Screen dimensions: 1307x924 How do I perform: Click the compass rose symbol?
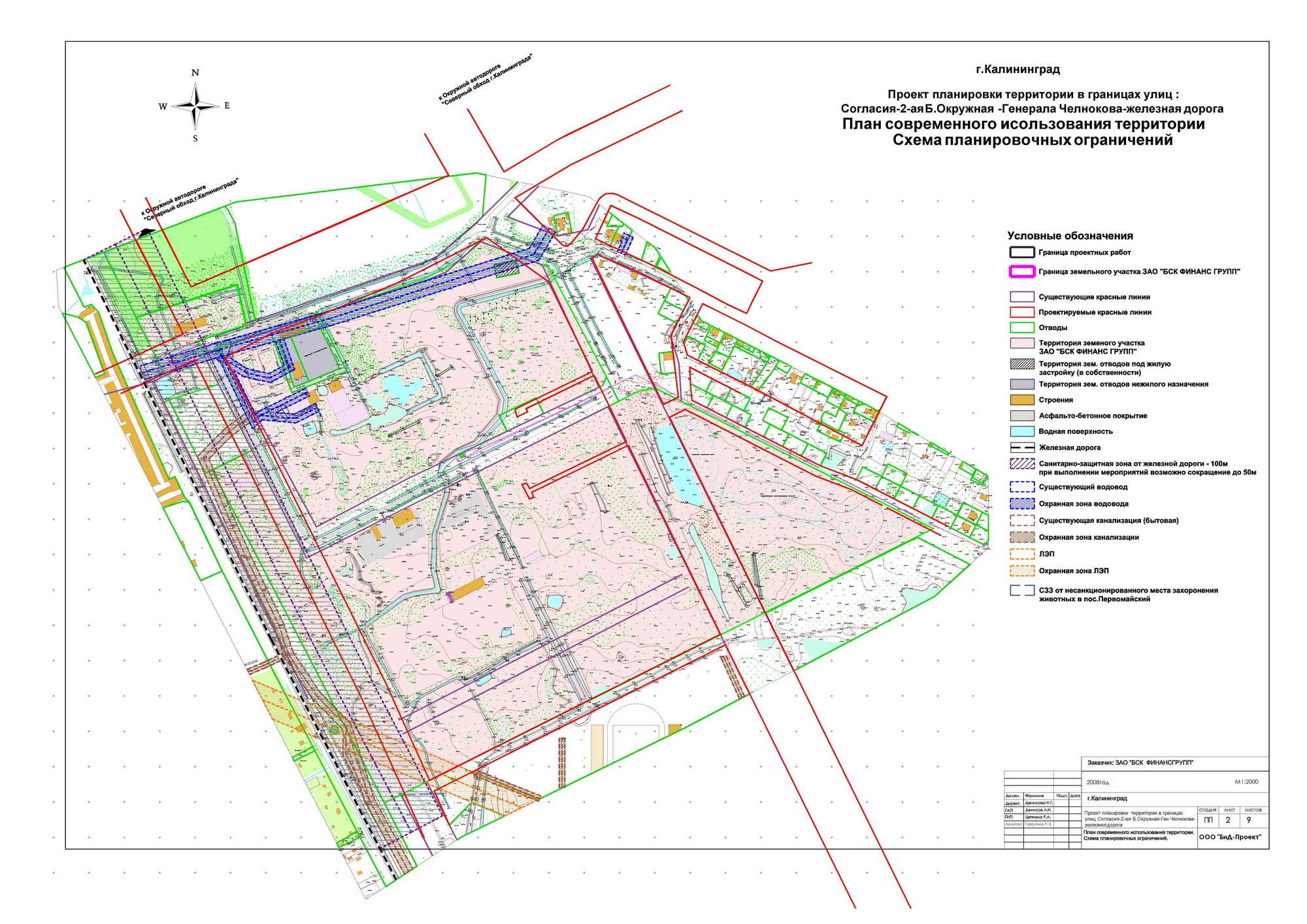coord(195,106)
